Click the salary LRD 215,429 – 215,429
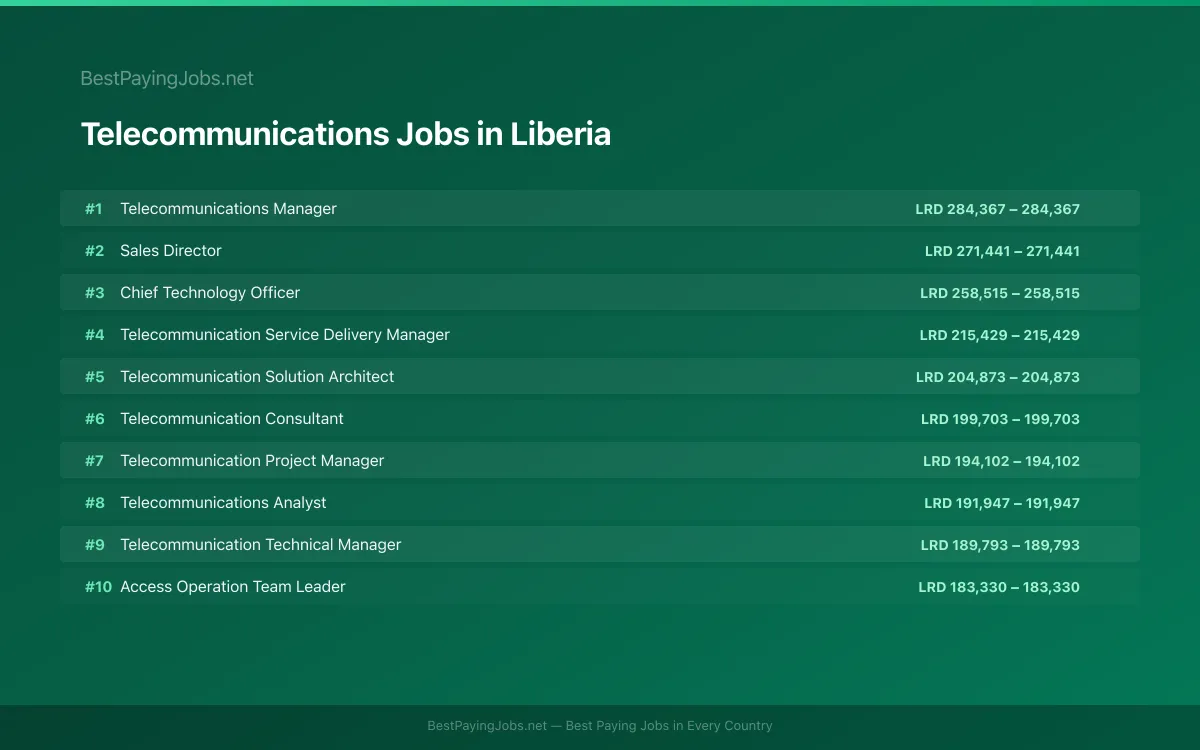The width and height of the screenshot is (1200, 750). point(1000,335)
